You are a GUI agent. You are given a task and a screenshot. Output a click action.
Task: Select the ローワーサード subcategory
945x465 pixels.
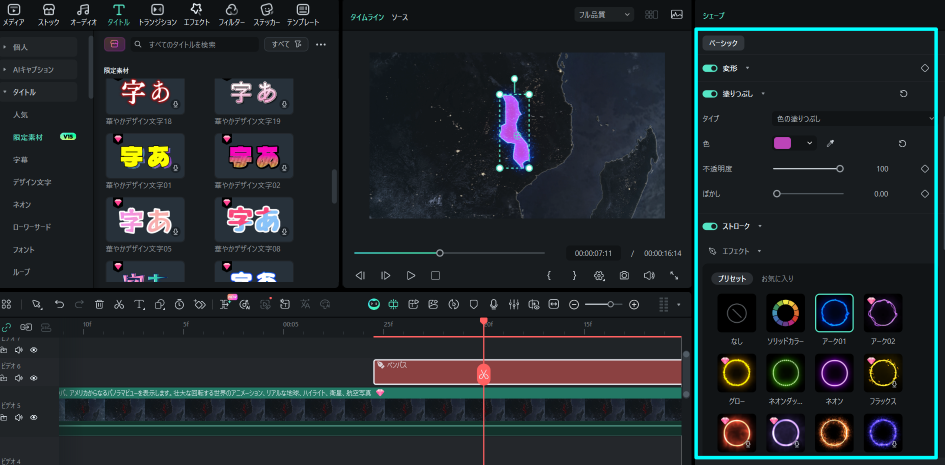(32, 227)
